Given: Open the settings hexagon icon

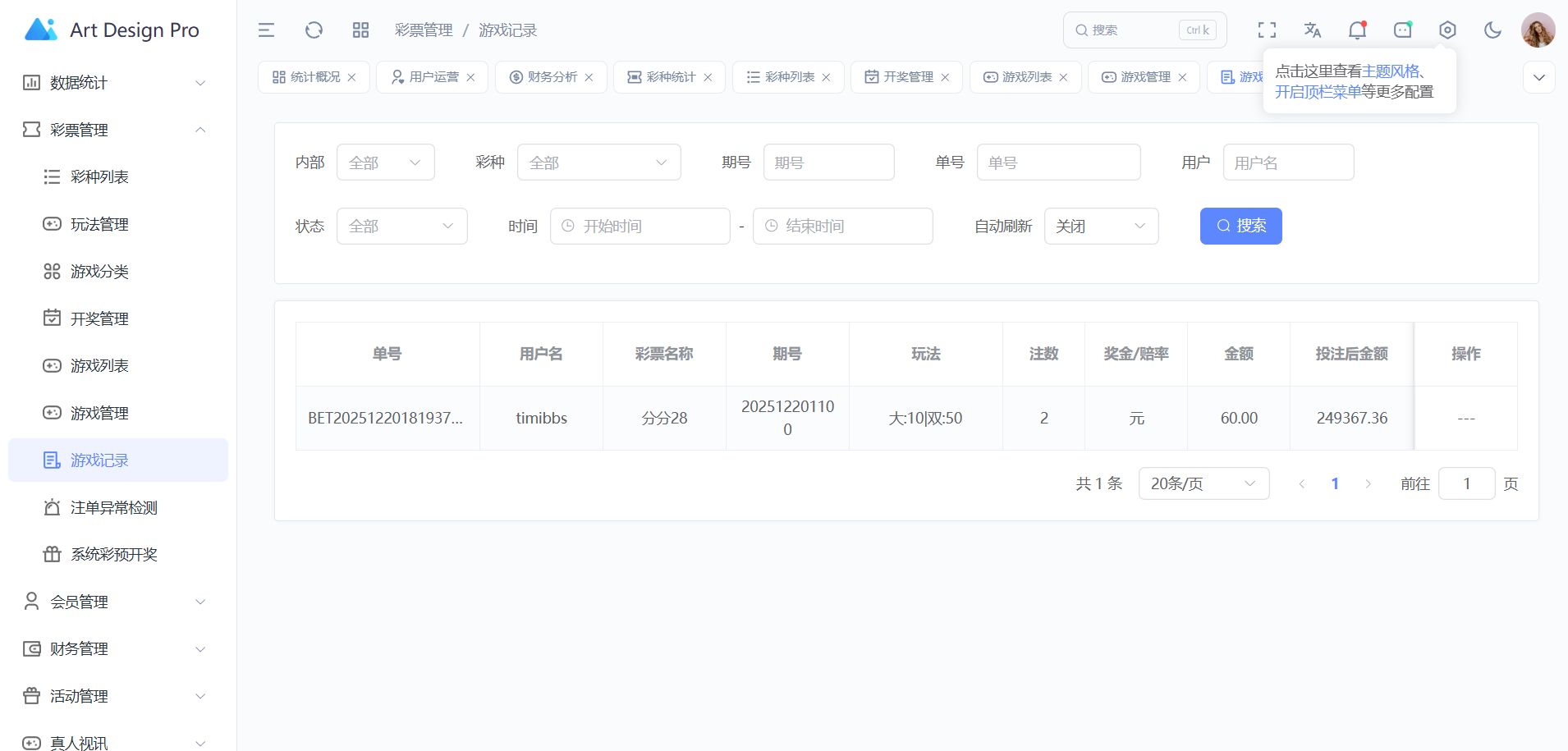Looking at the screenshot, I should [1447, 30].
